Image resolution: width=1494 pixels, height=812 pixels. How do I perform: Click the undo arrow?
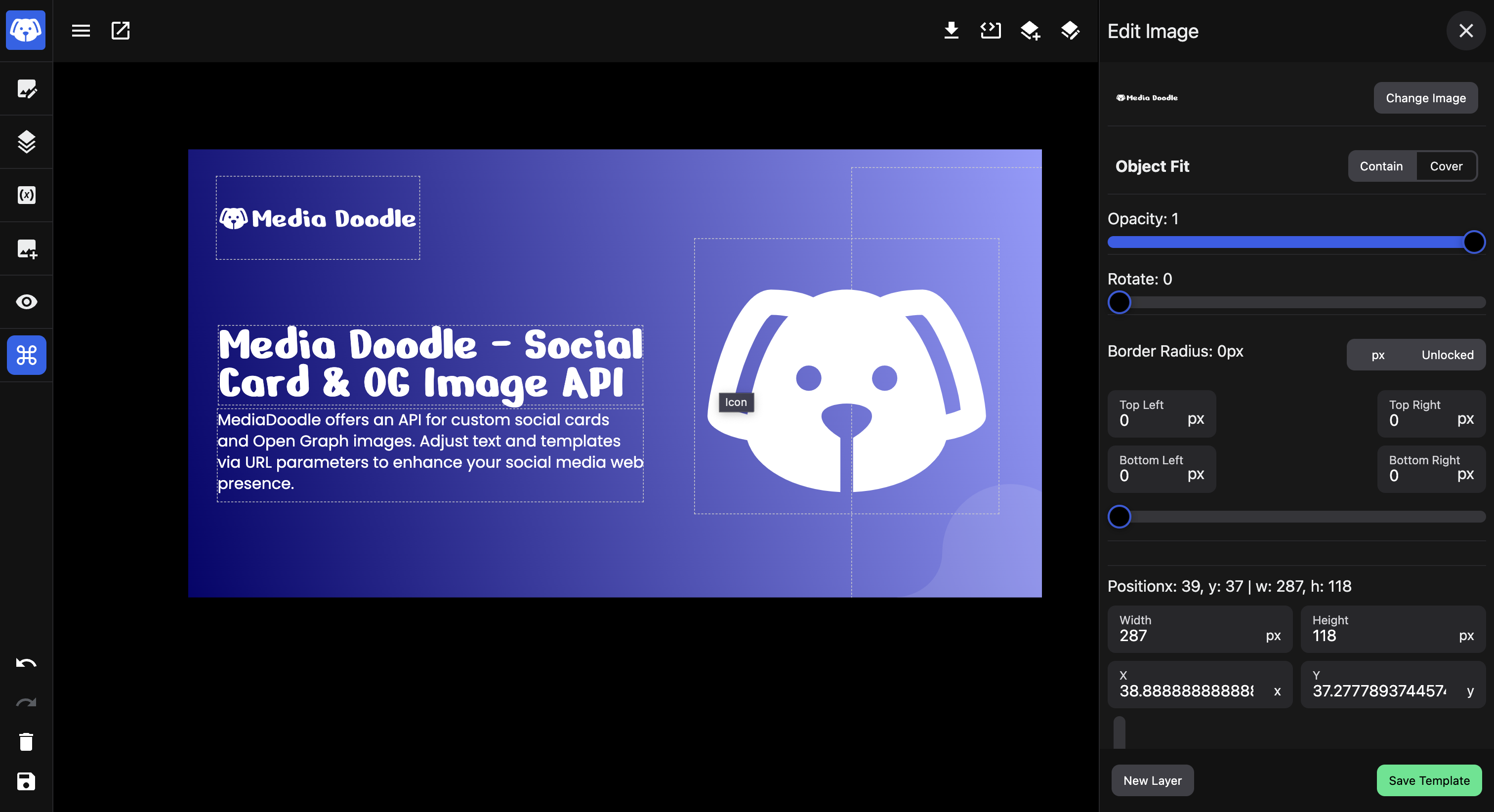pos(26,663)
